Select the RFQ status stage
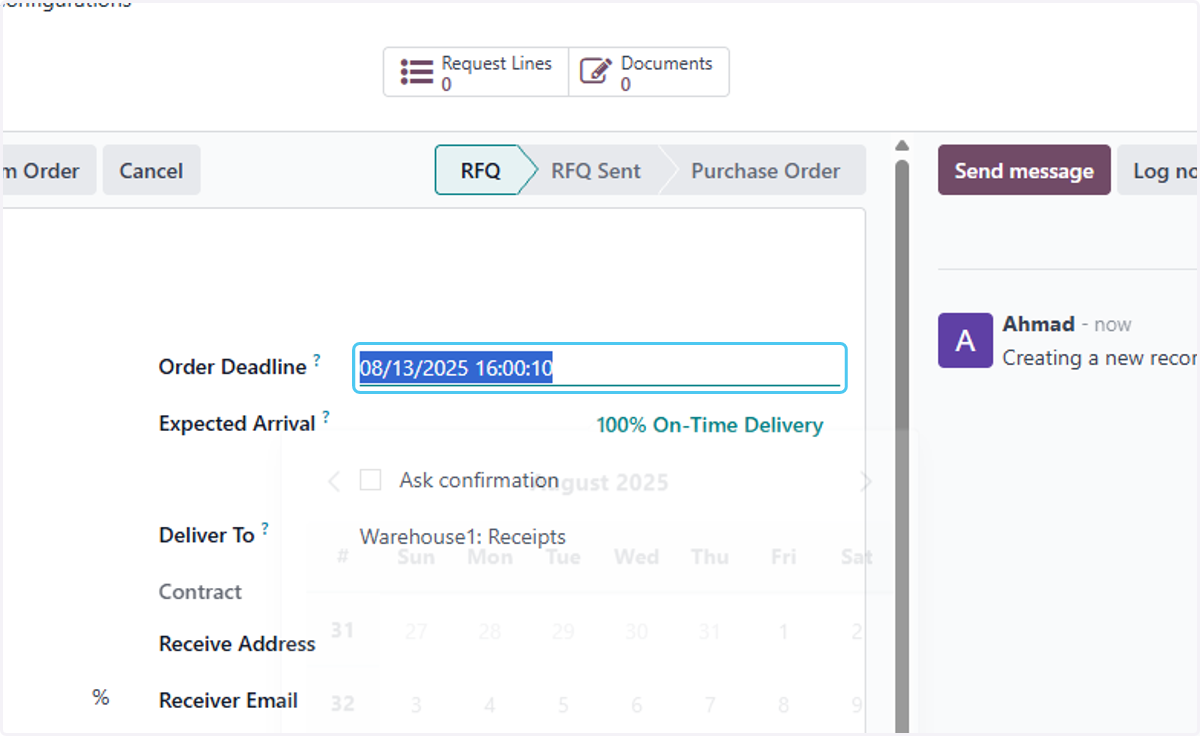Viewport: 1200px width, 736px height. pyautogui.click(x=480, y=170)
